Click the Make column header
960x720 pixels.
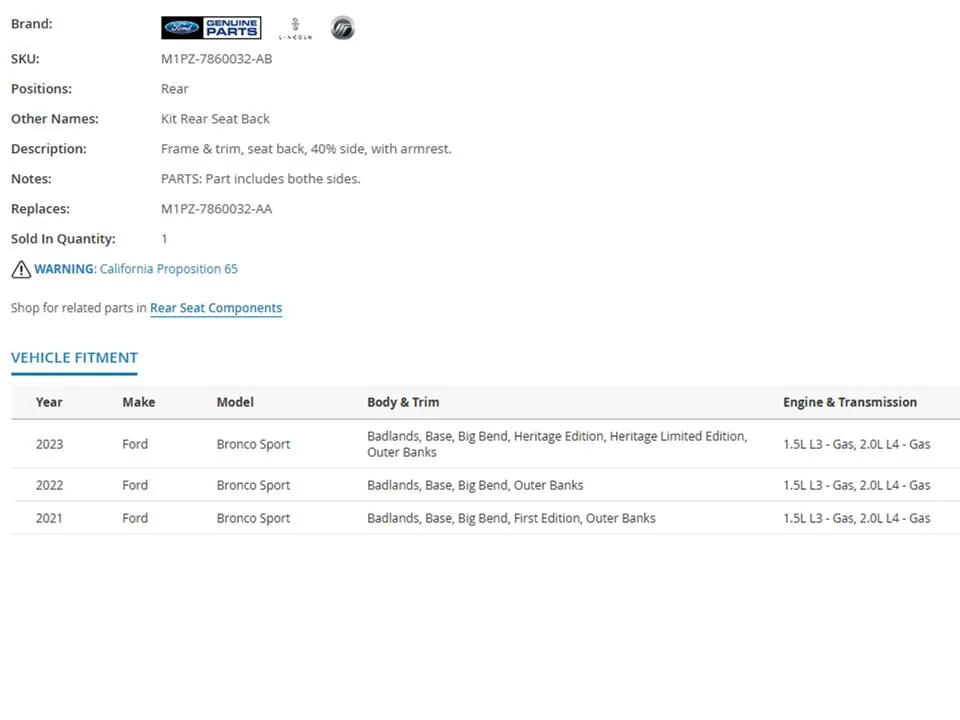(139, 402)
